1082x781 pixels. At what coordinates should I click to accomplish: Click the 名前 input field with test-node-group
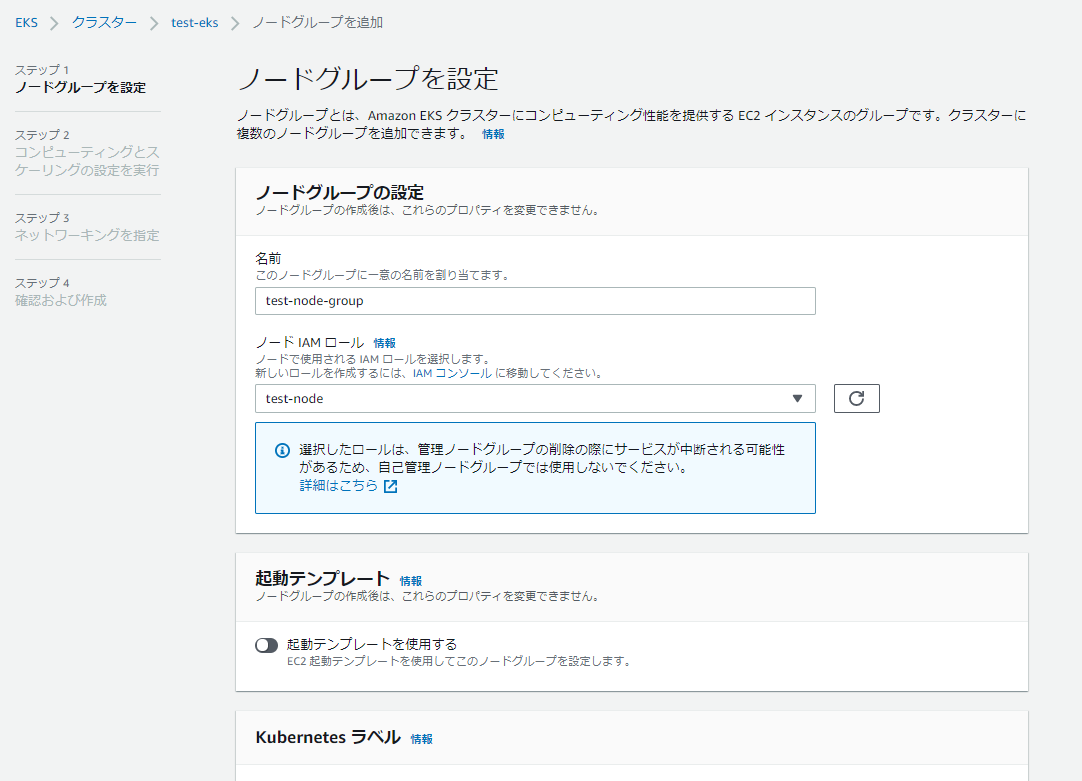coord(534,301)
